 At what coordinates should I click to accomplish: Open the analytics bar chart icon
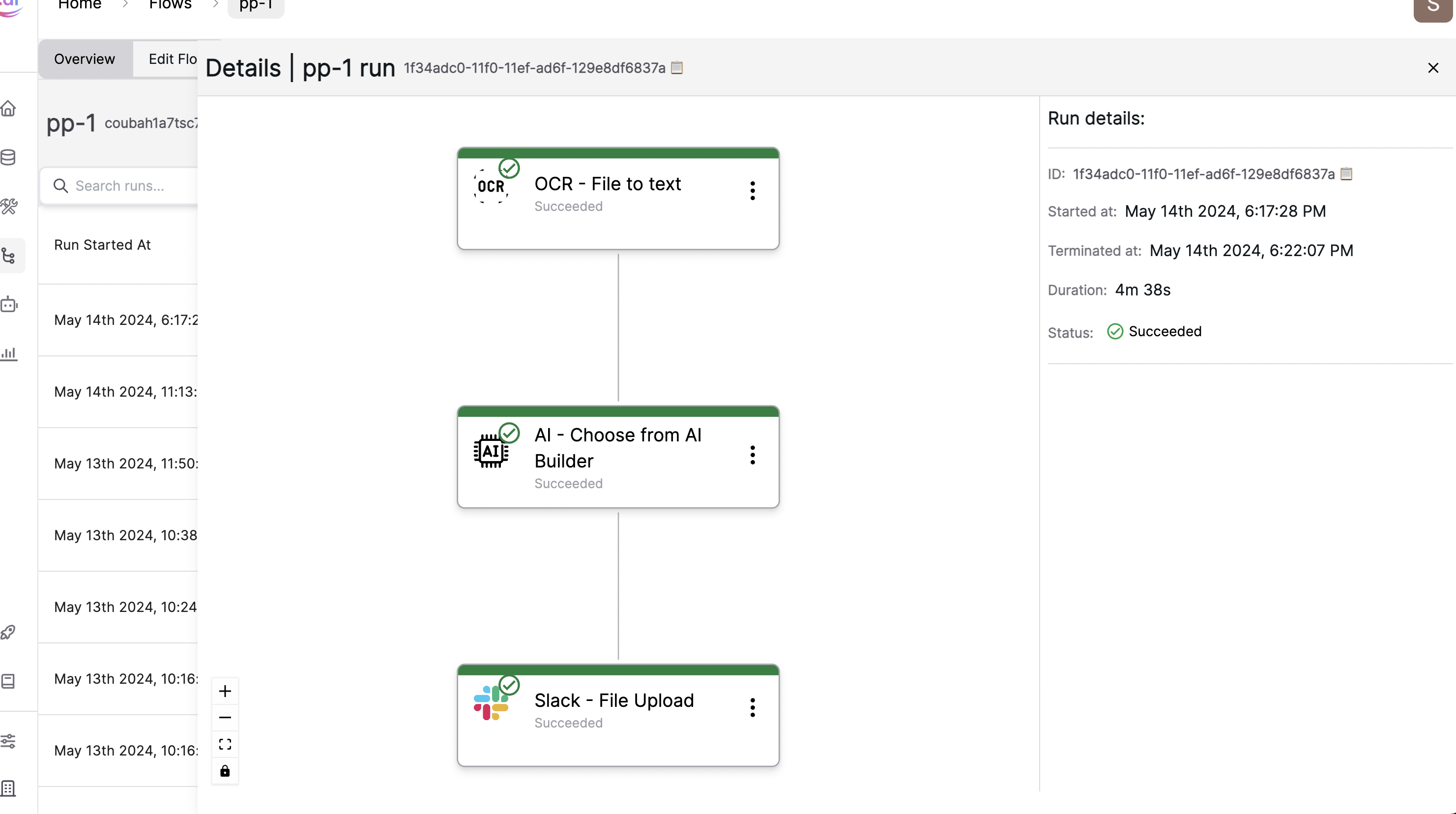coord(9,354)
